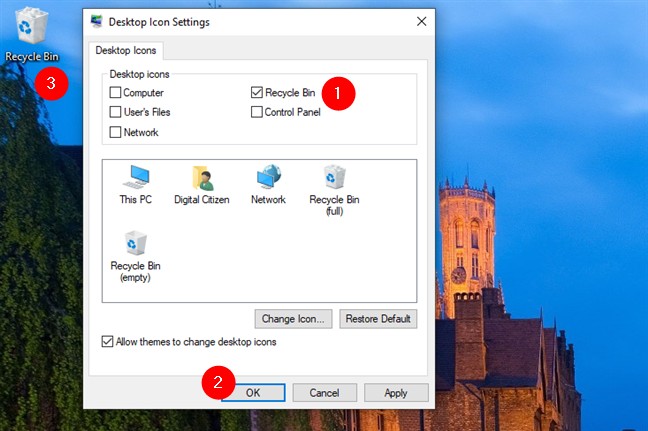Tick the Network desktop icon checkbox
The image size is (648, 431).
coord(116,132)
